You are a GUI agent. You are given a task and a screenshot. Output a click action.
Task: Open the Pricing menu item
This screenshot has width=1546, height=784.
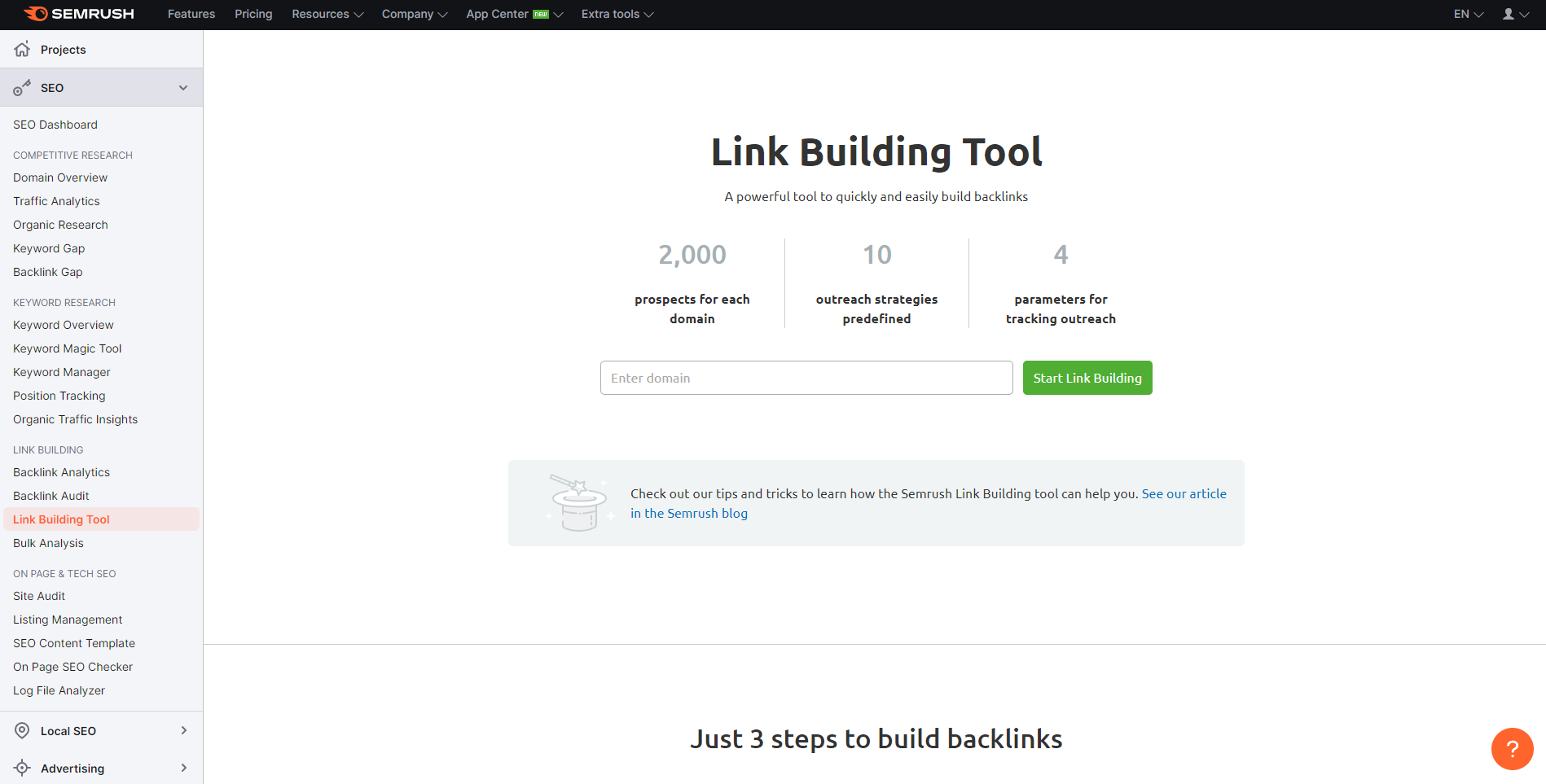click(253, 14)
